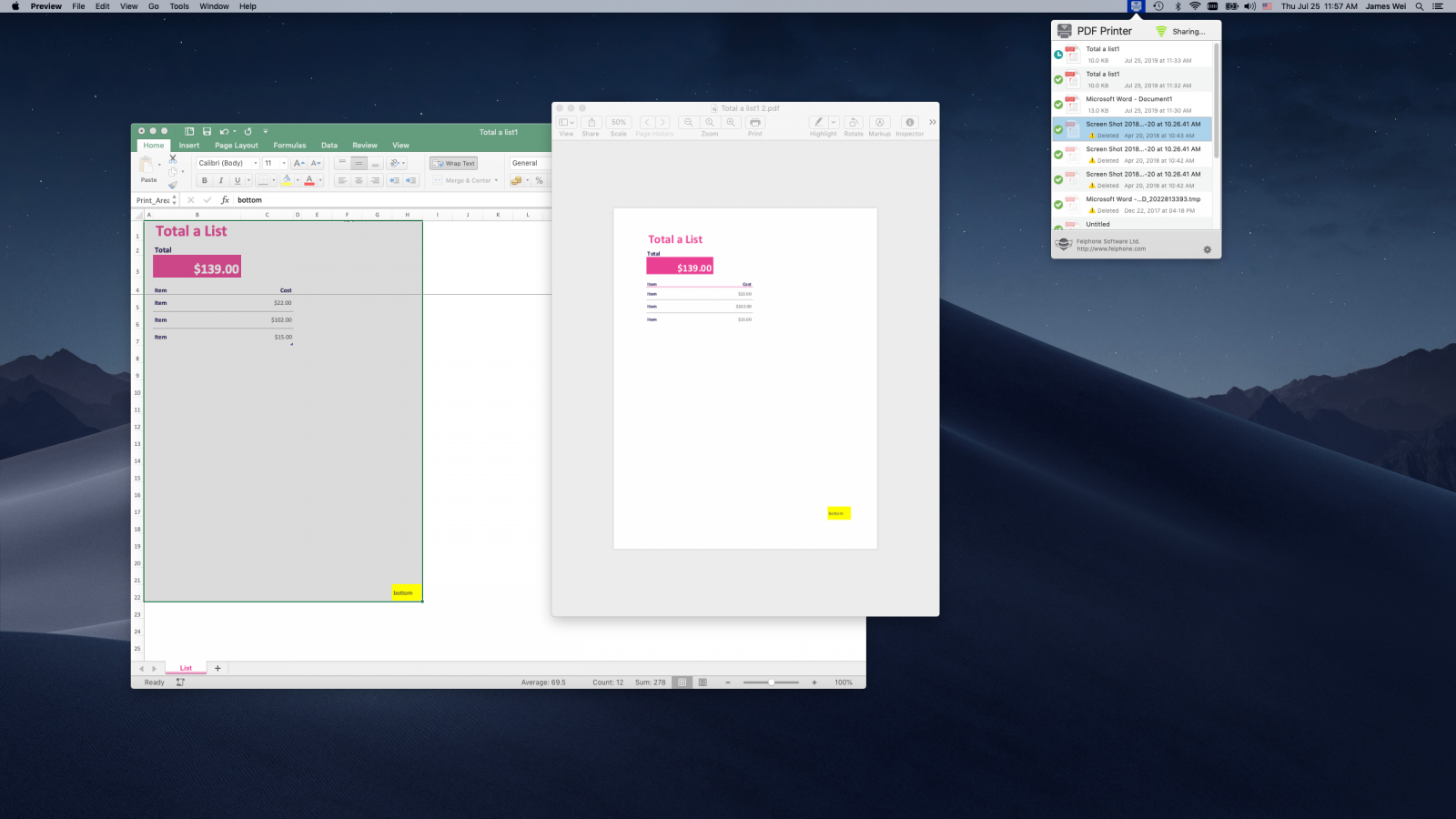
Task: Open the Review ribbon tab
Action: [365, 146]
